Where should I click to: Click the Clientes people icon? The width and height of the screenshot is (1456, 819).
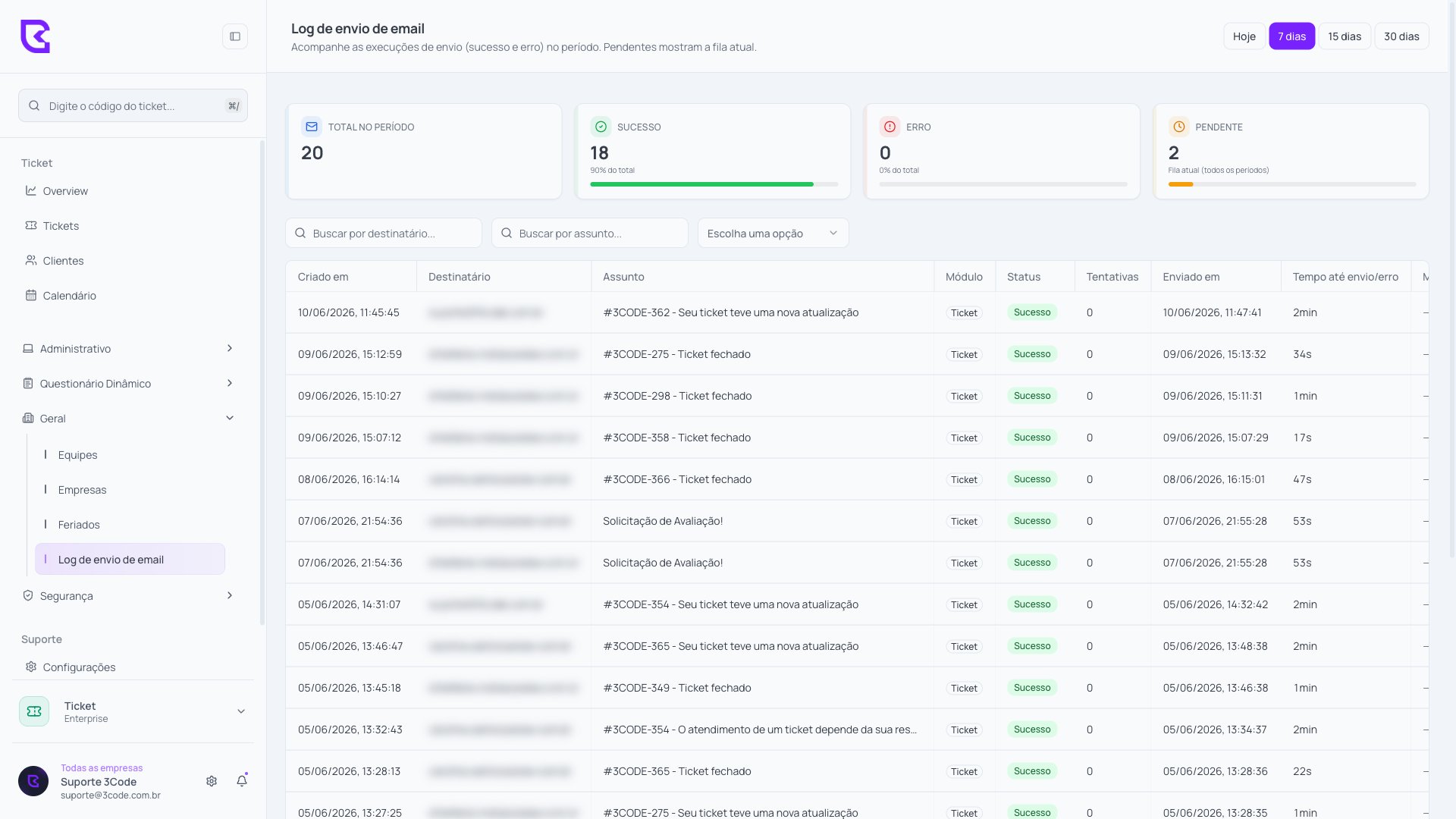(x=31, y=261)
